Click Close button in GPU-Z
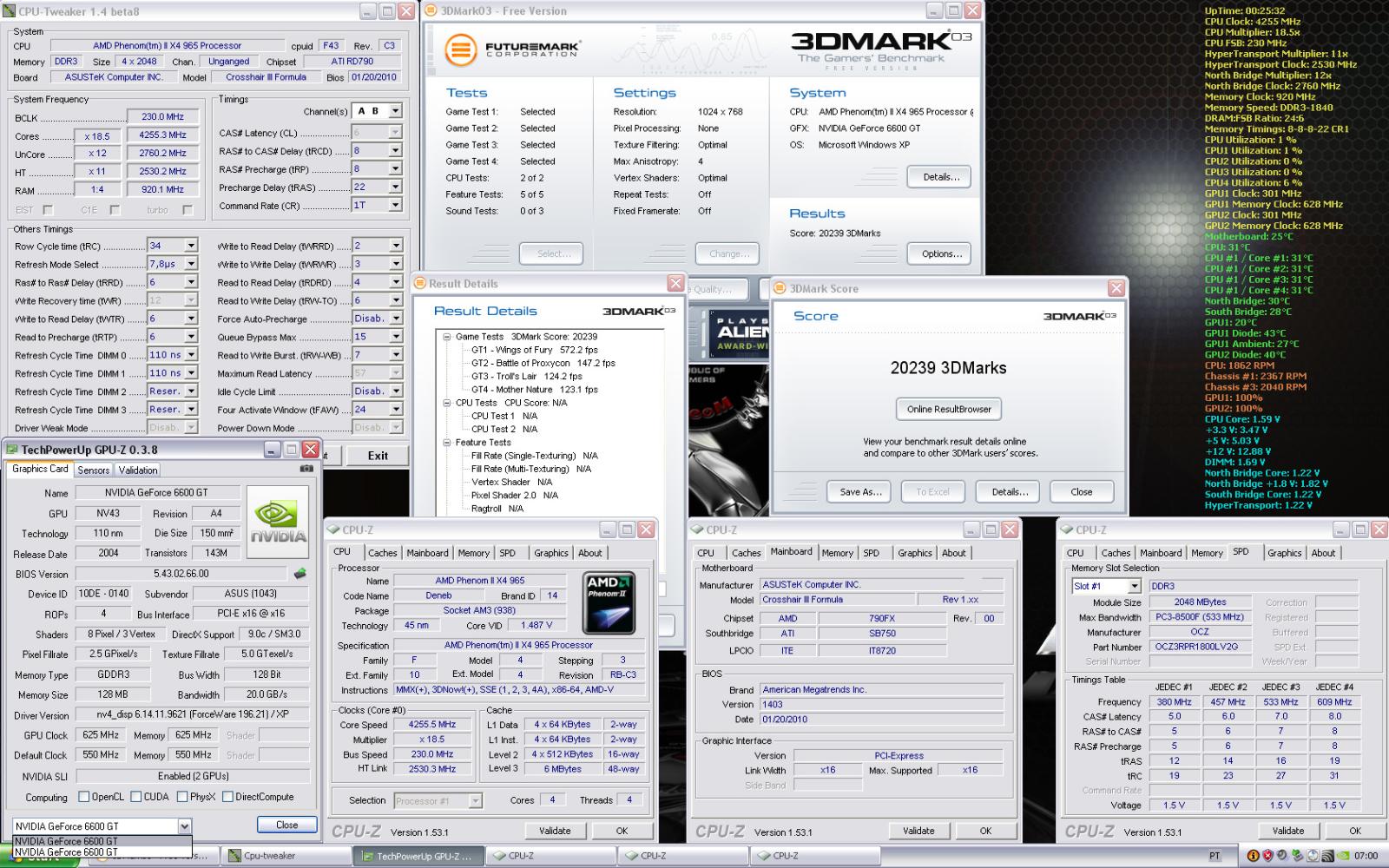The image size is (1389, 868). (286, 825)
